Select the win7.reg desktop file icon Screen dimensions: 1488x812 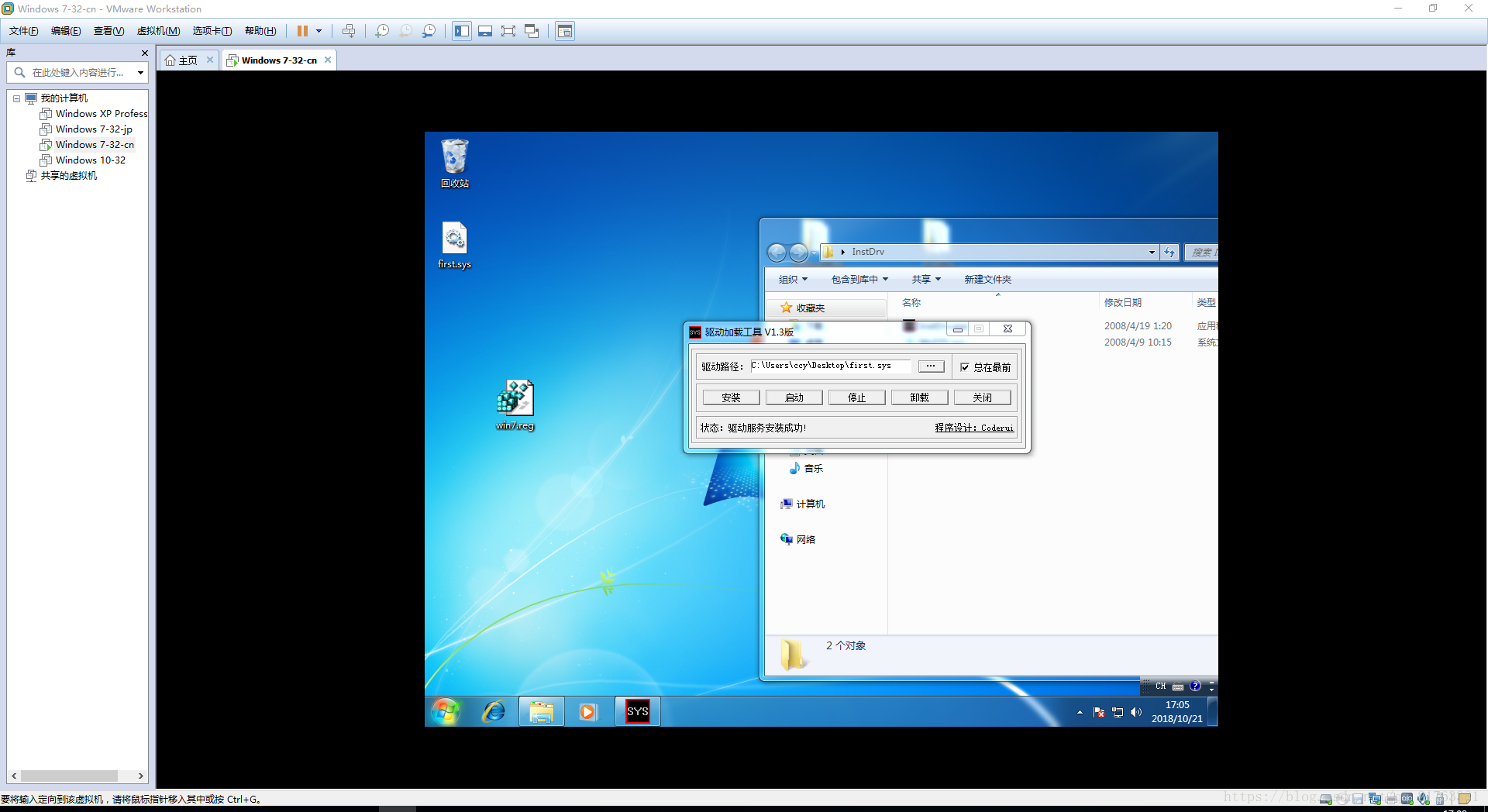[515, 405]
